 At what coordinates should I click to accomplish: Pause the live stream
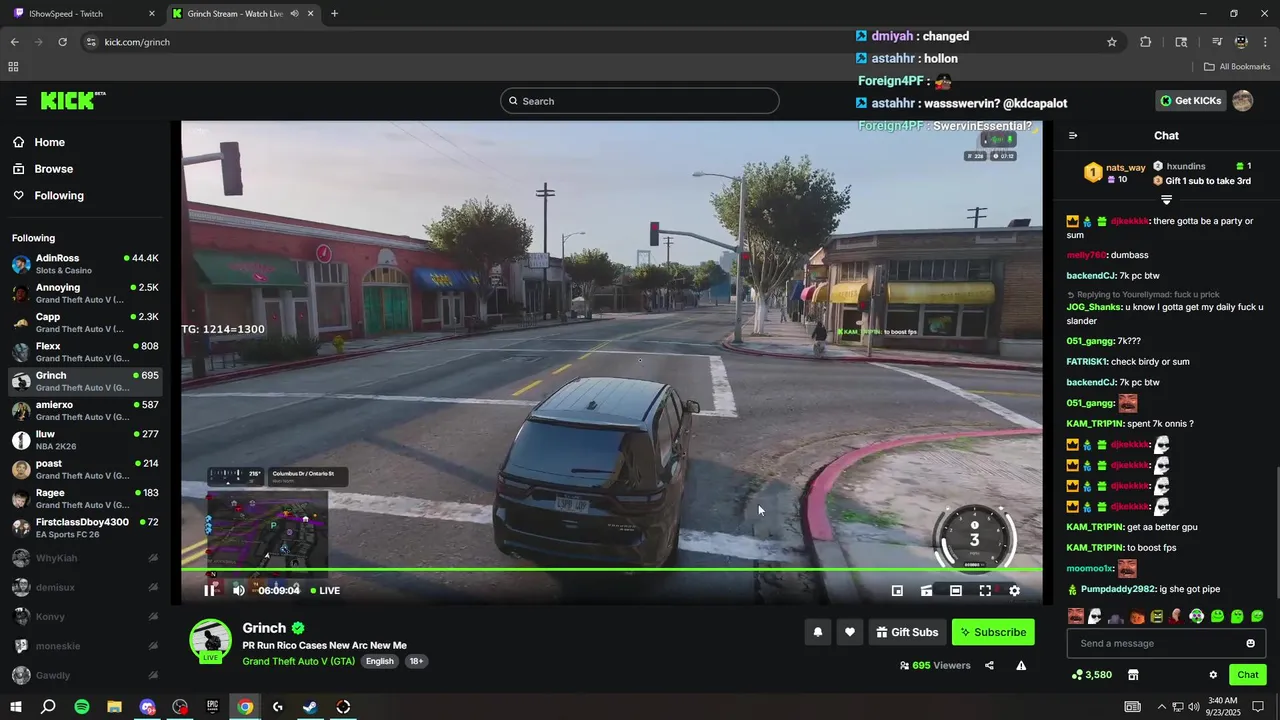pyautogui.click(x=209, y=591)
